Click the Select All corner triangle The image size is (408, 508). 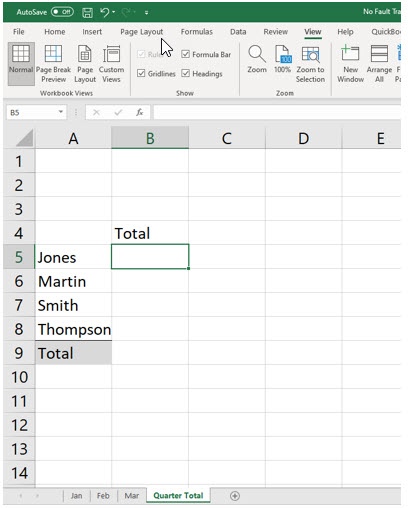24,138
